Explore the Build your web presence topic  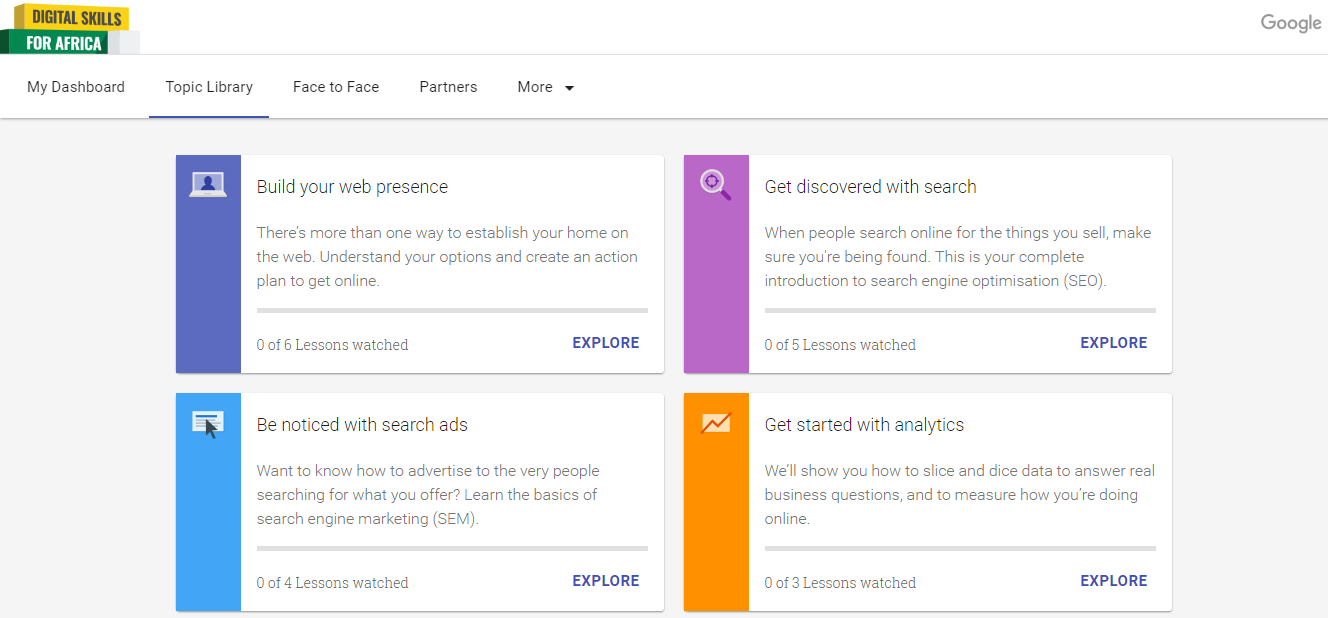click(605, 343)
